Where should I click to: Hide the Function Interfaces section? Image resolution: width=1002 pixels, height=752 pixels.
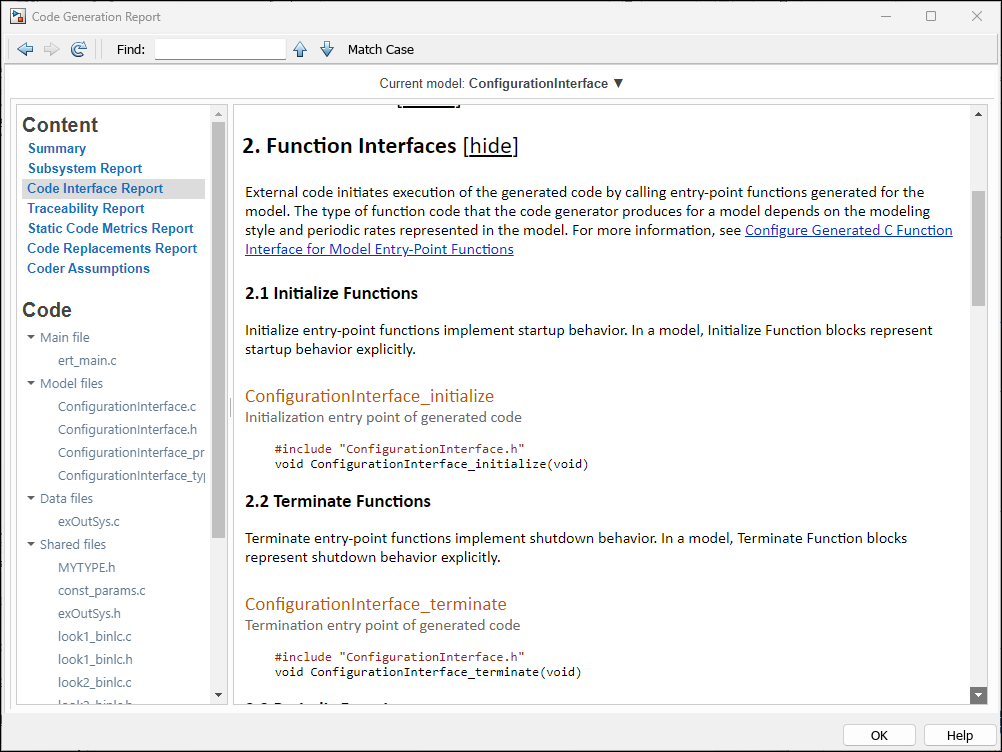[490, 146]
